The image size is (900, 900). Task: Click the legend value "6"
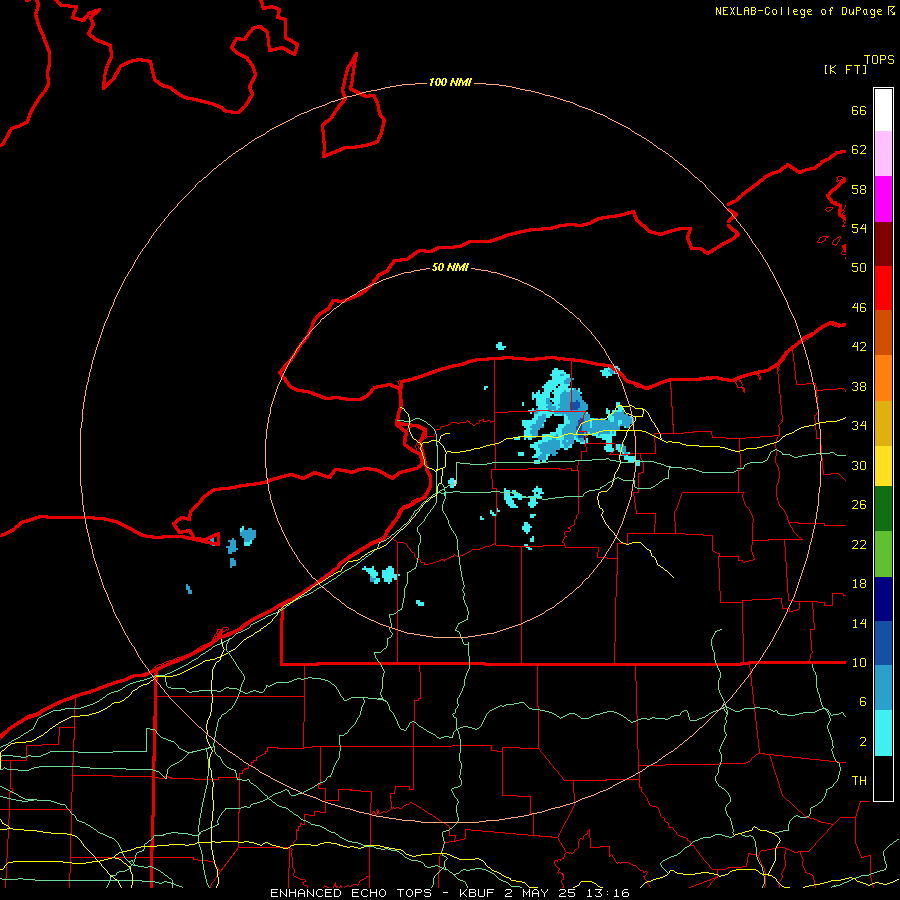[862, 702]
